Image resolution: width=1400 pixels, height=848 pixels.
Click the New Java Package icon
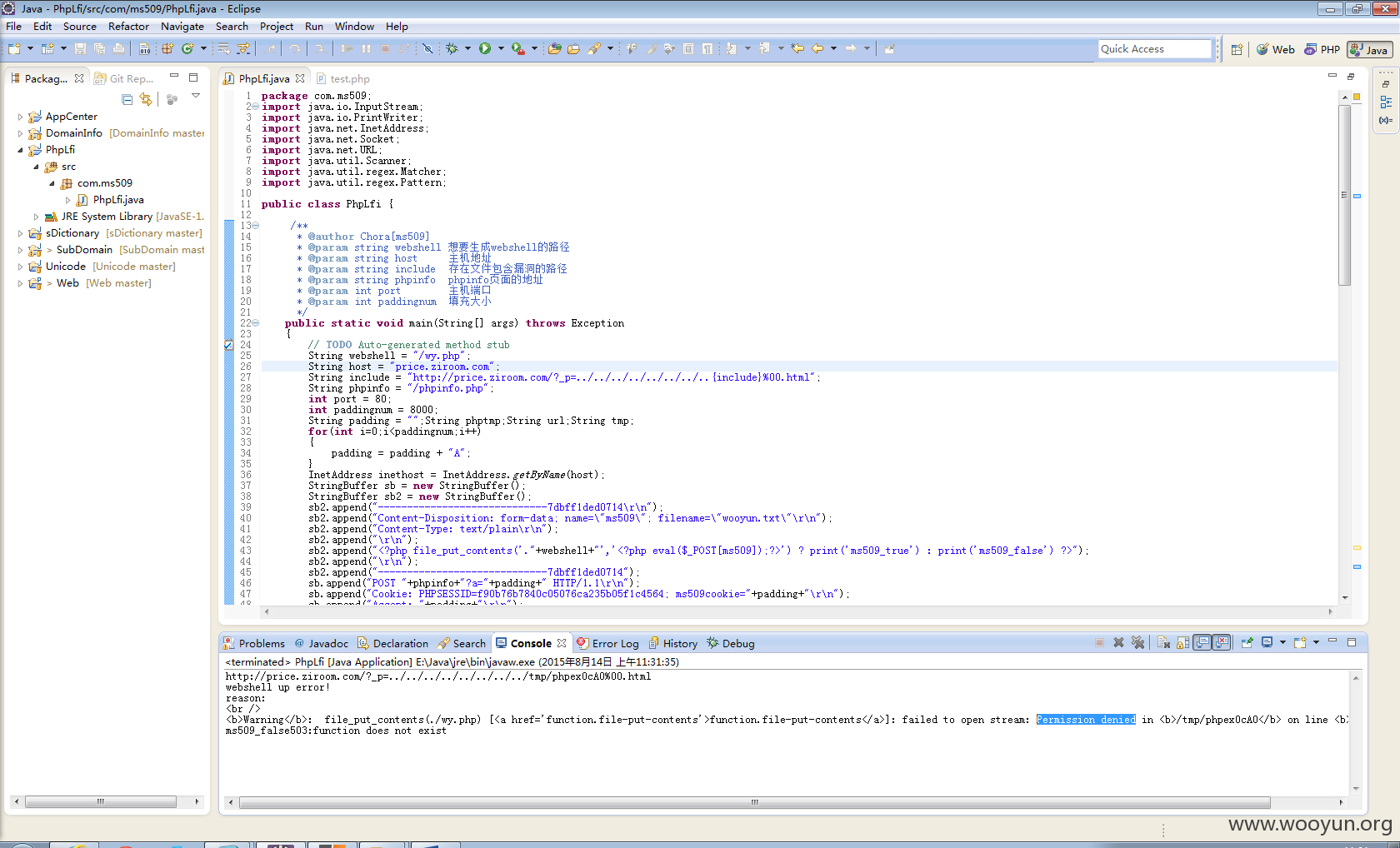pos(167,49)
